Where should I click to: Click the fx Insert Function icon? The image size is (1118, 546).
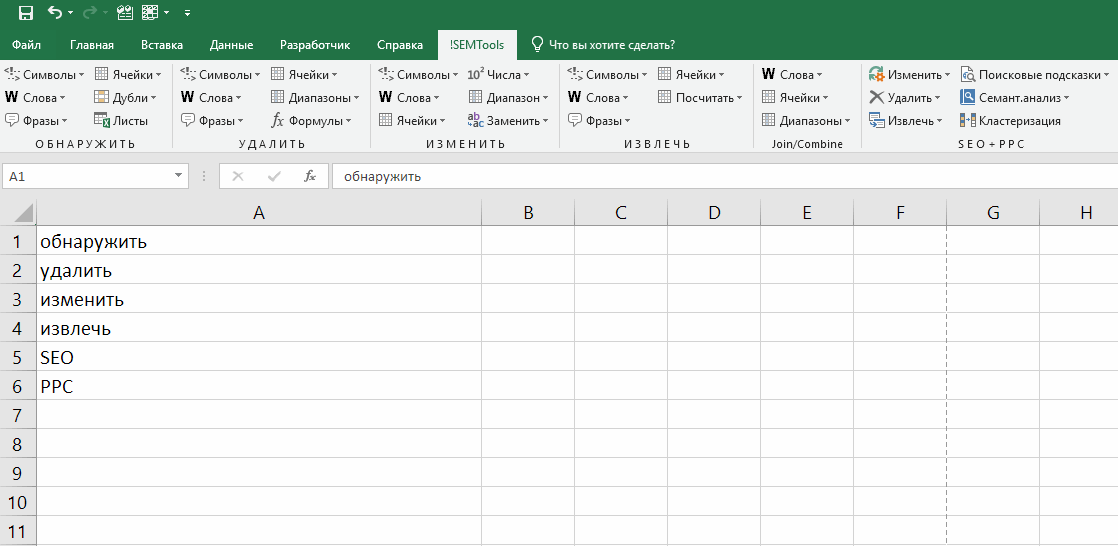point(310,176)
